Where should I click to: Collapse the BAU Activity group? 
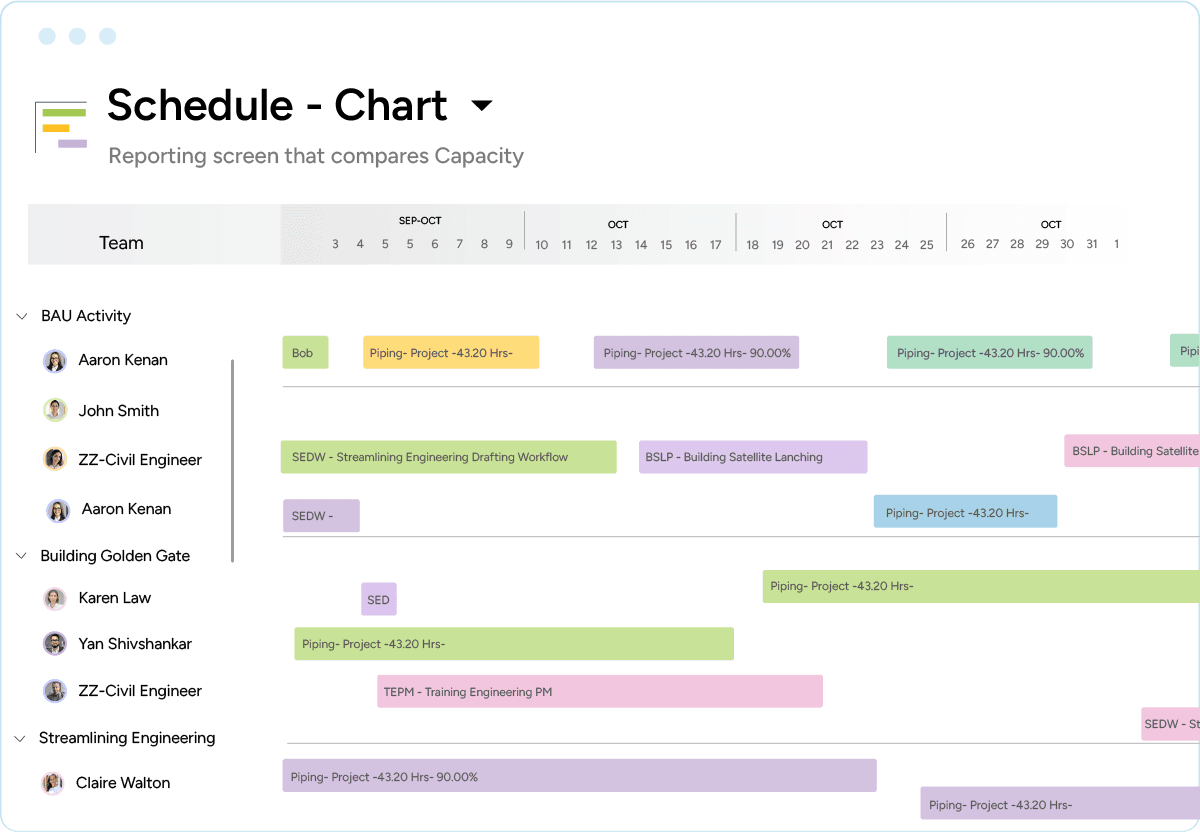pyautogui.click(x=21, y=315)
